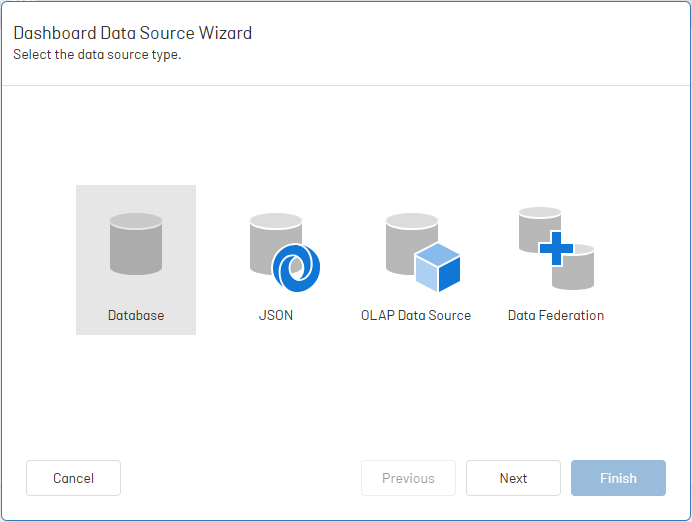The image size is (692, 522).
Task: Click the Dashboard Data Source Wizard title
Action: (132, 33)
